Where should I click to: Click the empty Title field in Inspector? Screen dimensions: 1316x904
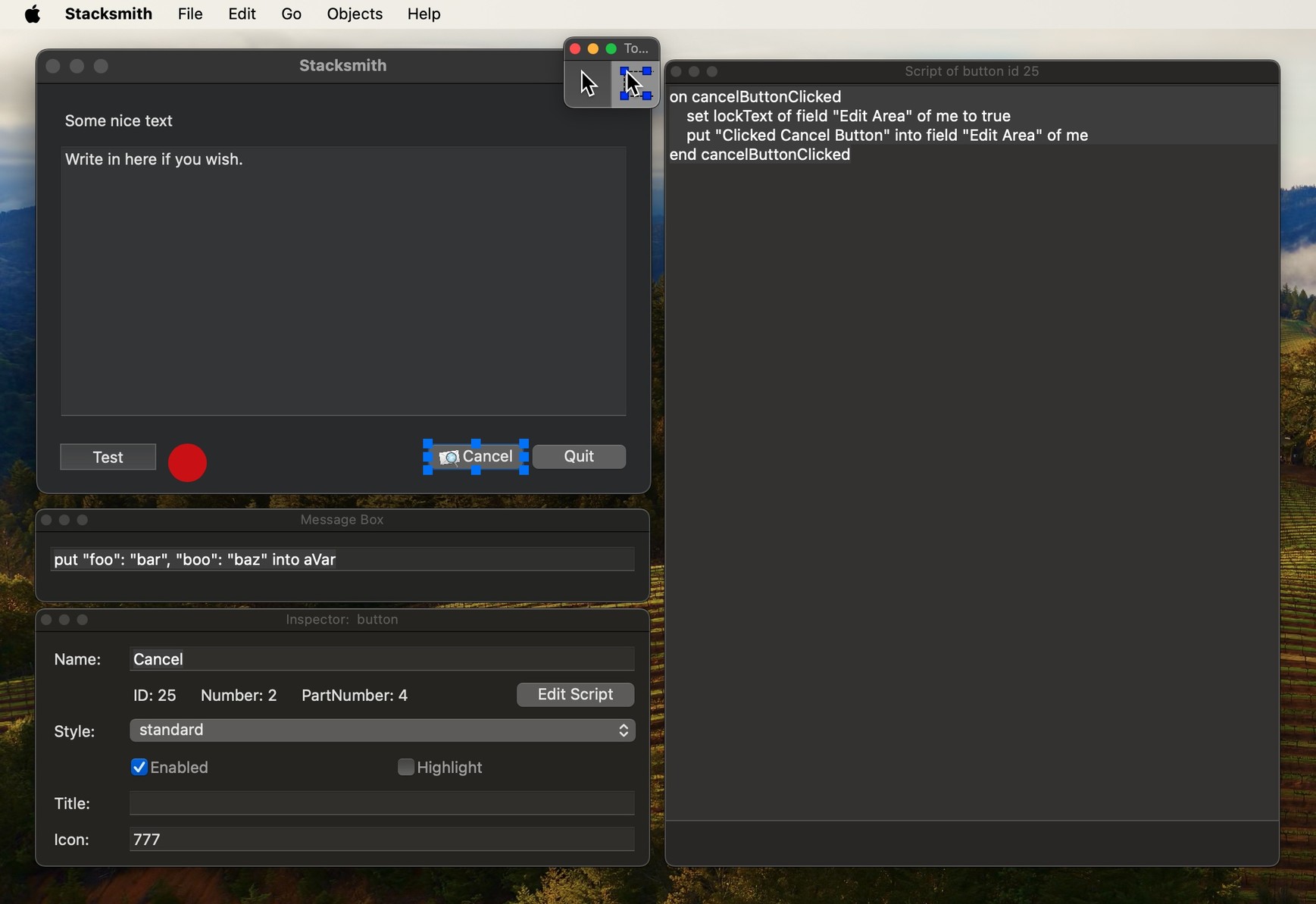point(383,802)
